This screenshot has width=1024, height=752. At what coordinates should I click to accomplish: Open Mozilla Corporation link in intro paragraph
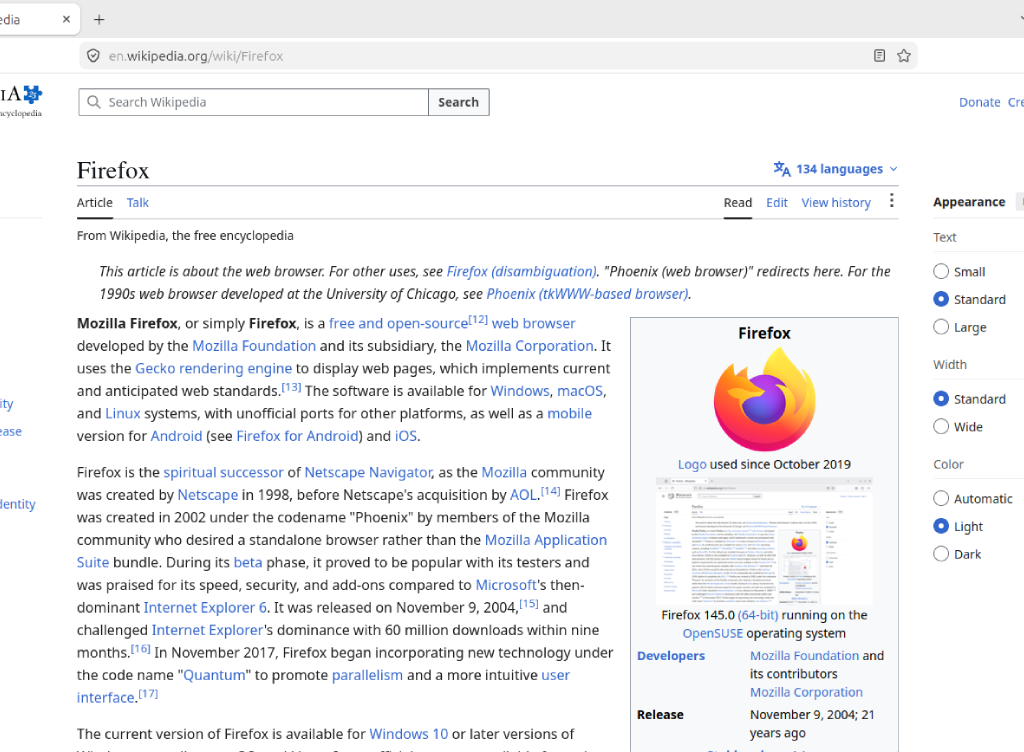(530, 346)
